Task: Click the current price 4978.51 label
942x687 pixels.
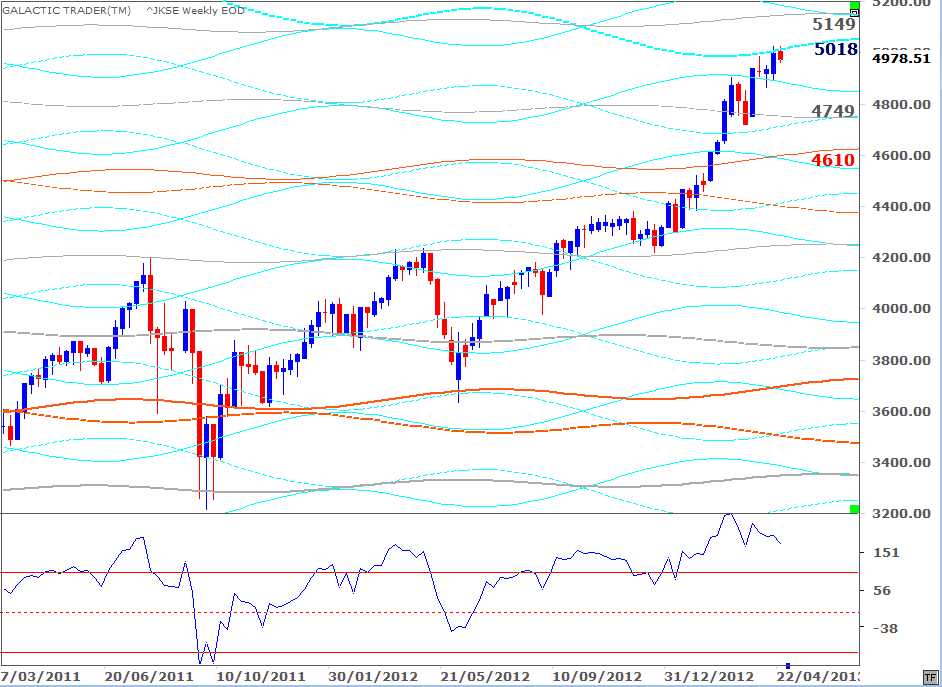Action: (x=901, y=58)
